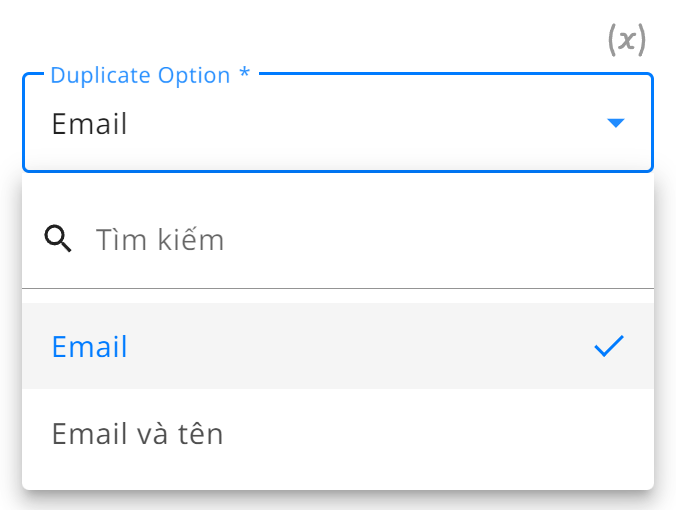This screenshot has height=510, width=676.
Task: Toggle the Duplicate Option select field
Action: pos(338,123)
